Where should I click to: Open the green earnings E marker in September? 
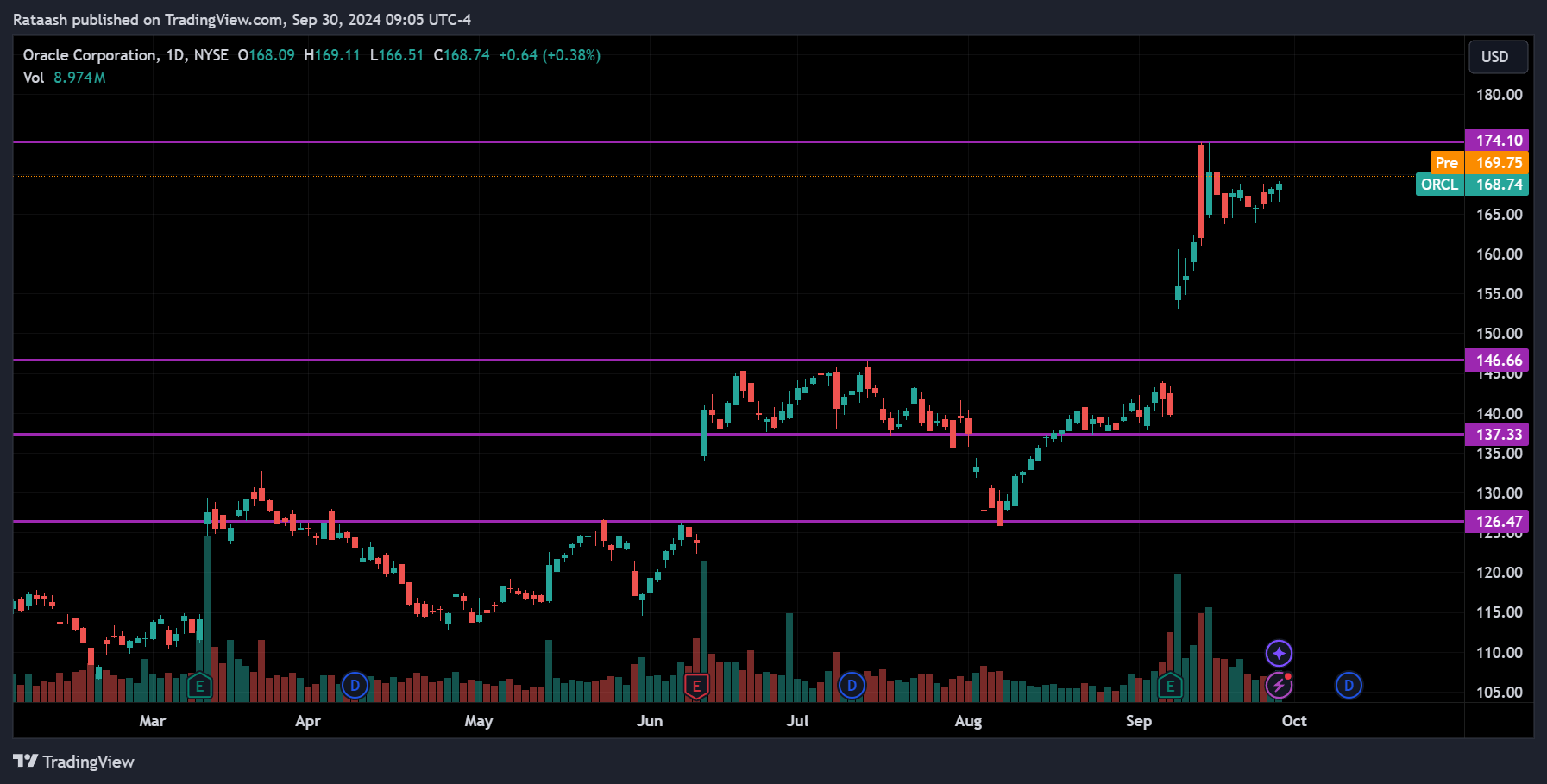1170,687
